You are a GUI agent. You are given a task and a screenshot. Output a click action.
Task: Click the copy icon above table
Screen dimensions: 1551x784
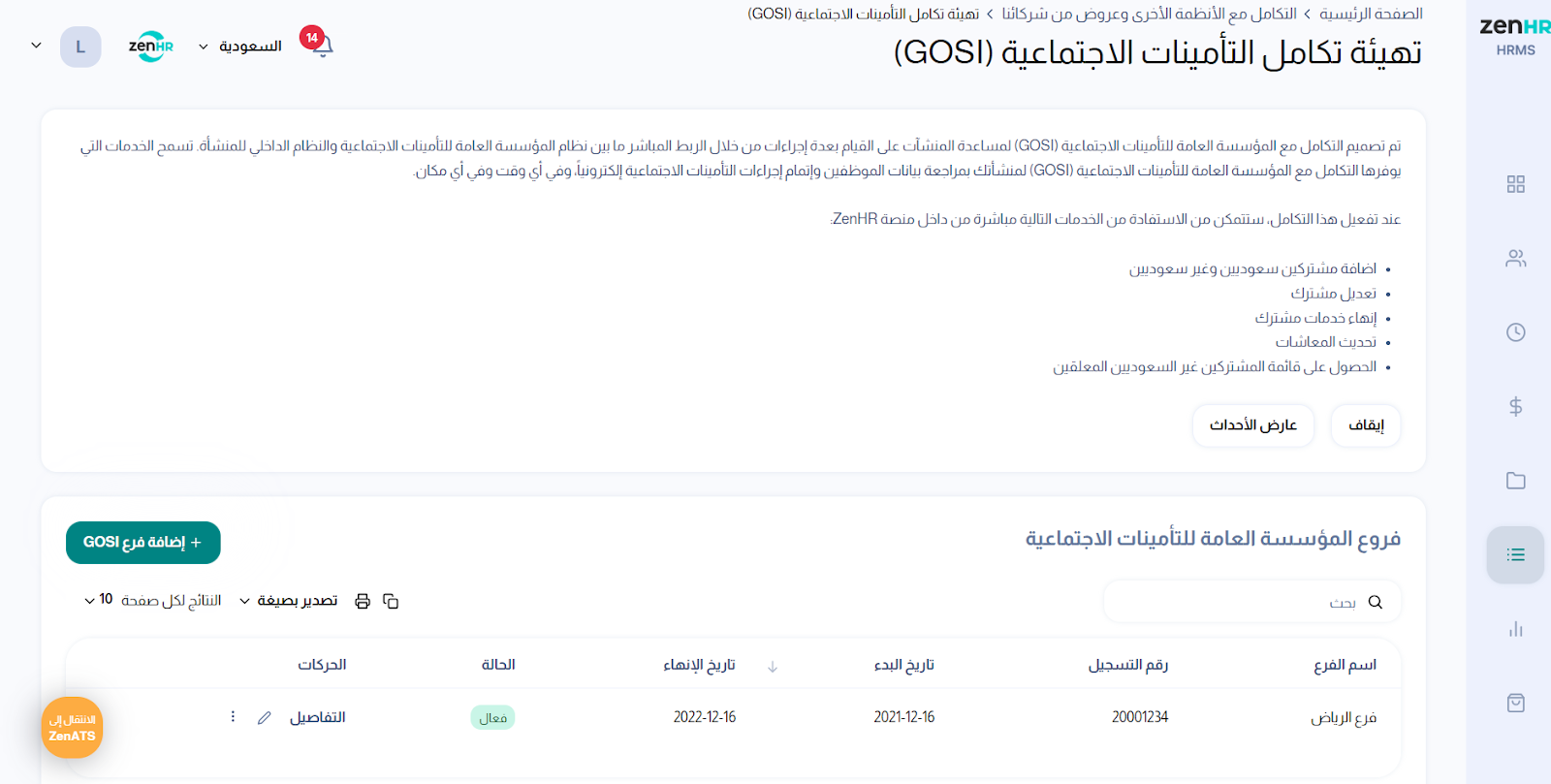click(391, 601)
